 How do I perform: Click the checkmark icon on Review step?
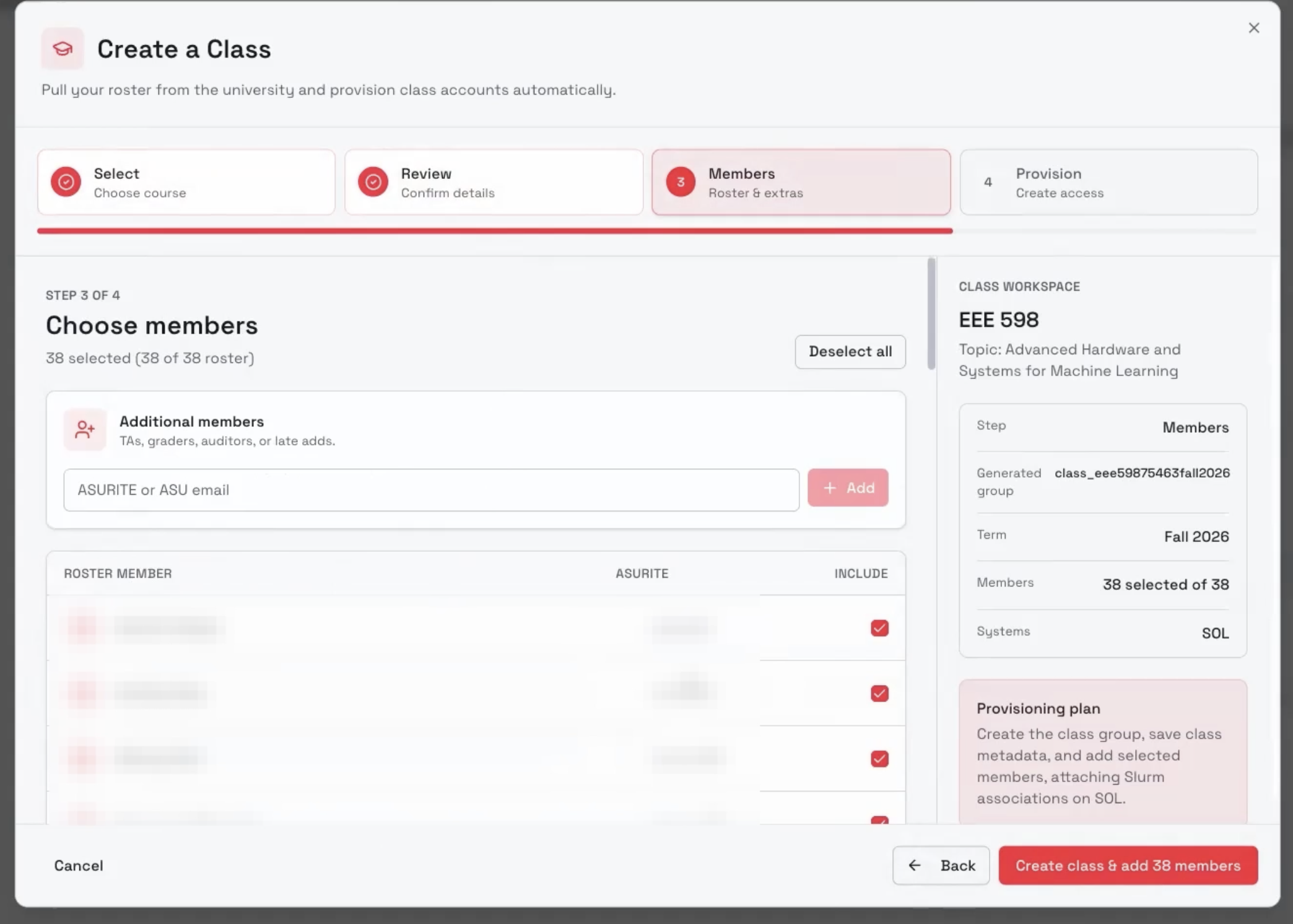click(373, 182)
